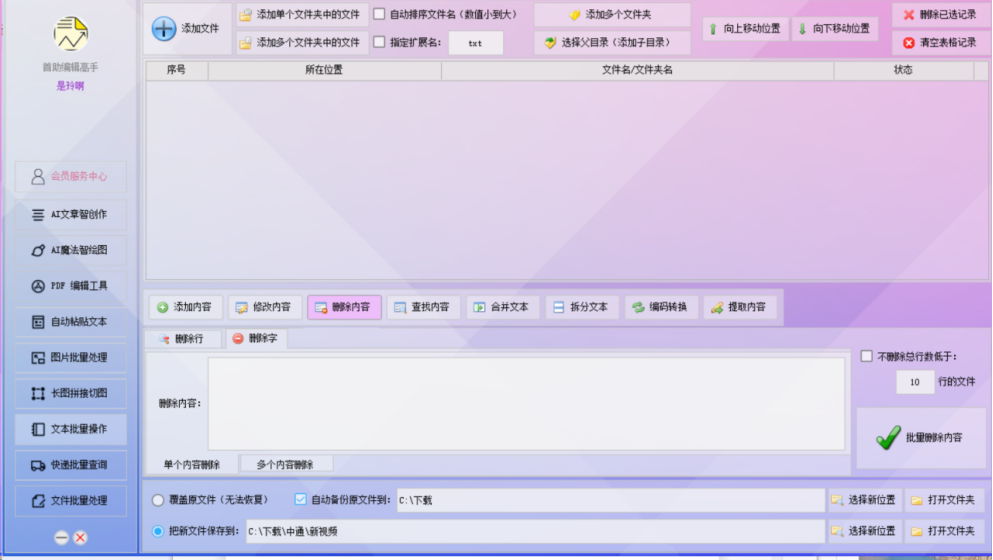The width and height of the screenshot is (993, 560).
Task: Click 添加多个文件夹 button
Action: [611, 15]
